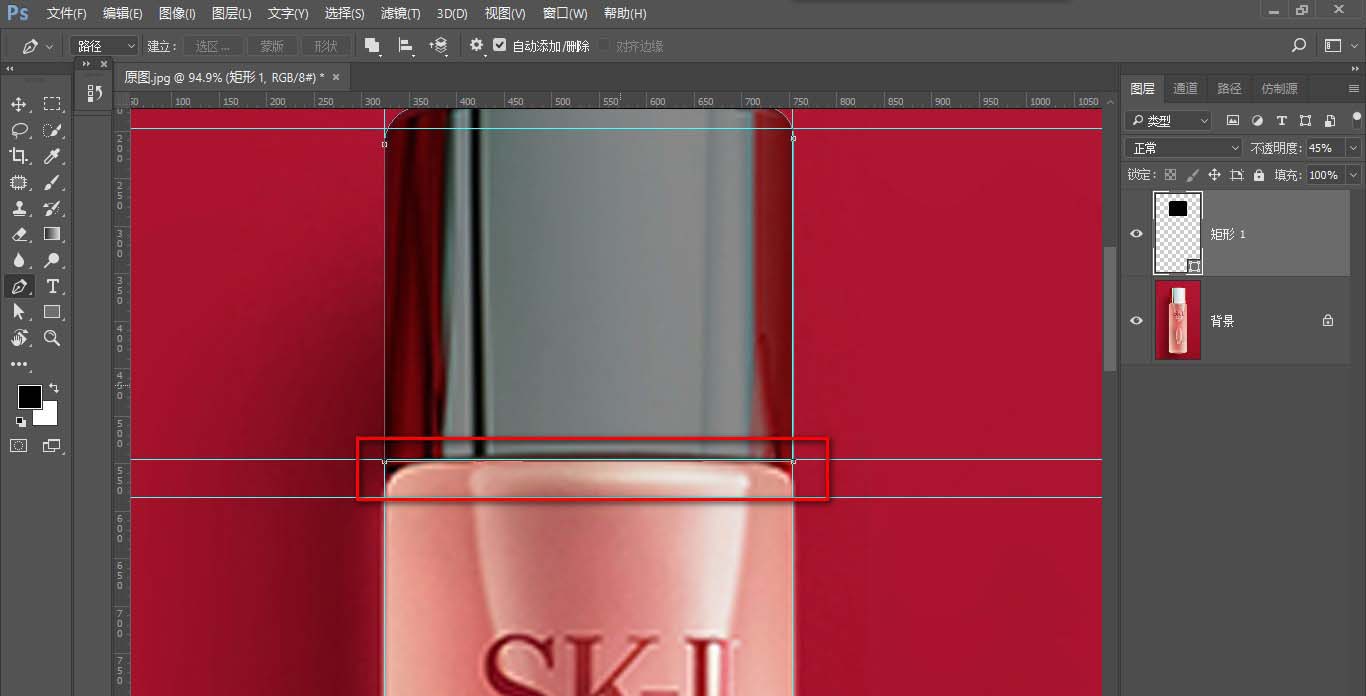Open the History panel icon
This screenshot has width=1366, height=696.
[93, 93]
